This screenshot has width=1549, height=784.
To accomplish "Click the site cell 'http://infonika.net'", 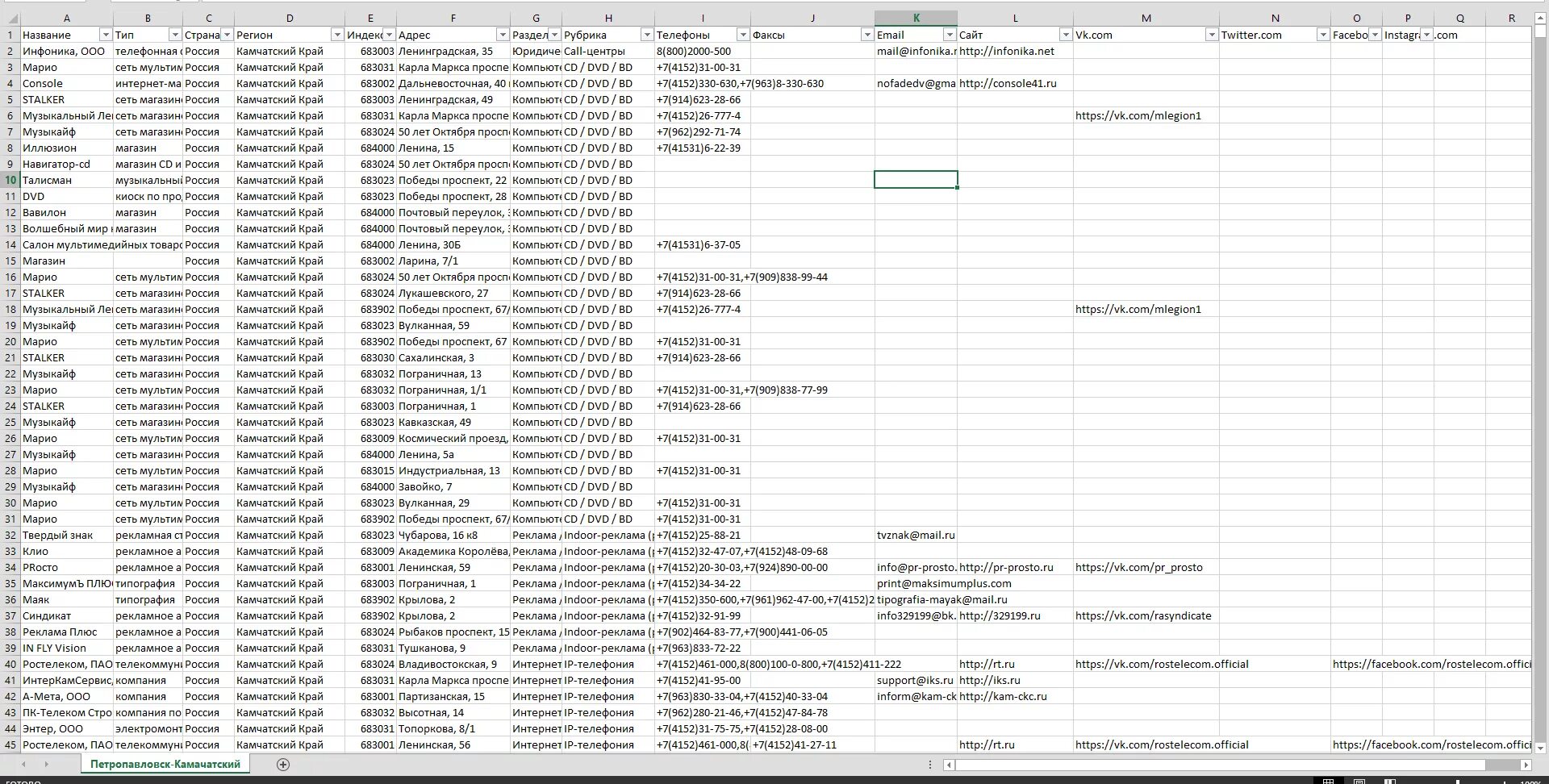I will click(x=1015, y=51).
